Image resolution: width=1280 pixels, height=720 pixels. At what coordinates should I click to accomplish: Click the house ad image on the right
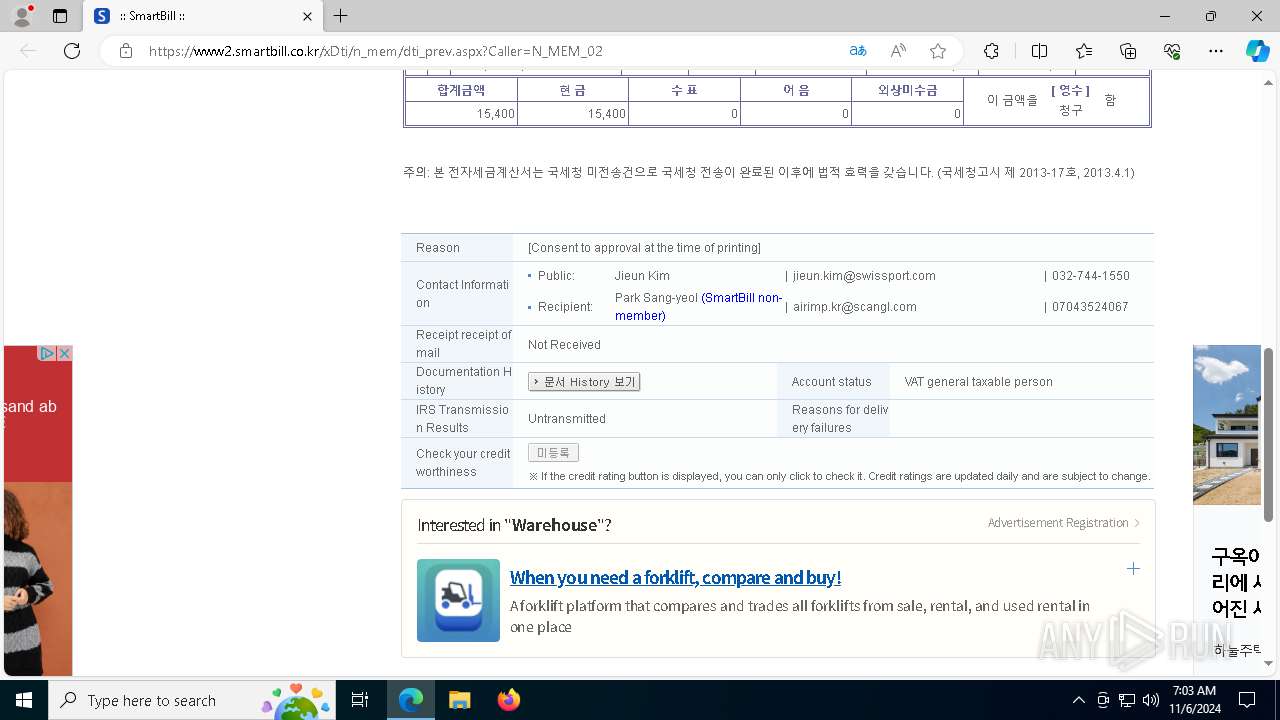click(x=1227, y=425)
